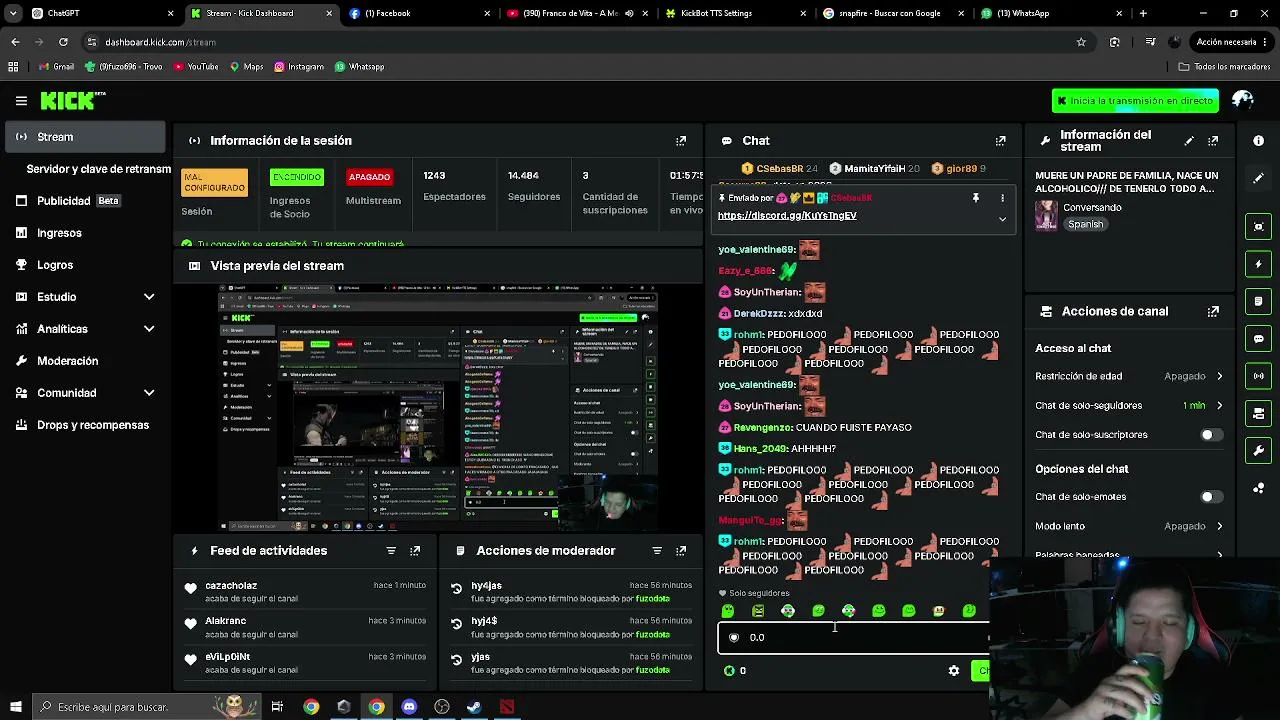Pop out the Feed de actividades panel
1280x720 pixels.
coord(415,551)
